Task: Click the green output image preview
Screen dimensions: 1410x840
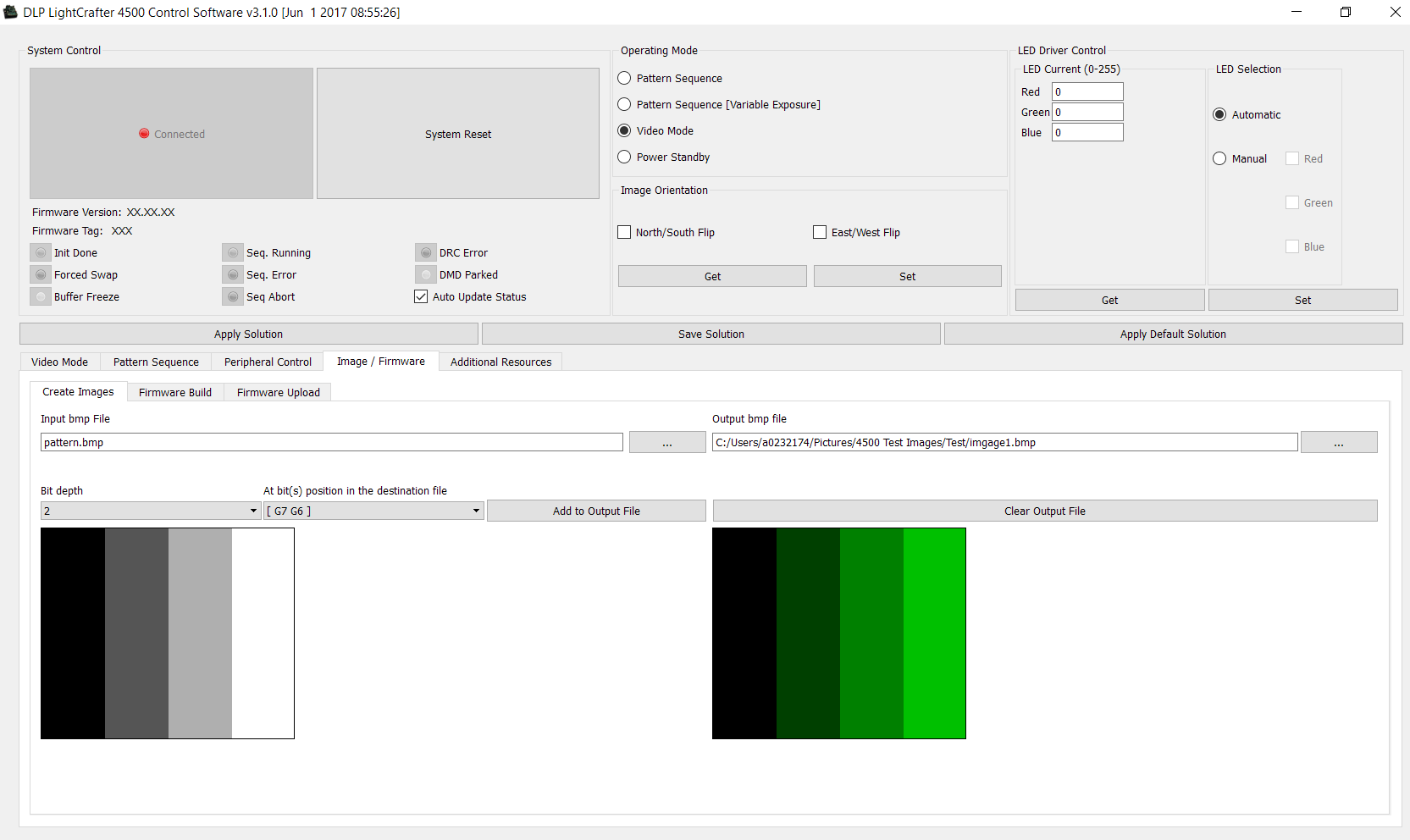Action: 839,633
